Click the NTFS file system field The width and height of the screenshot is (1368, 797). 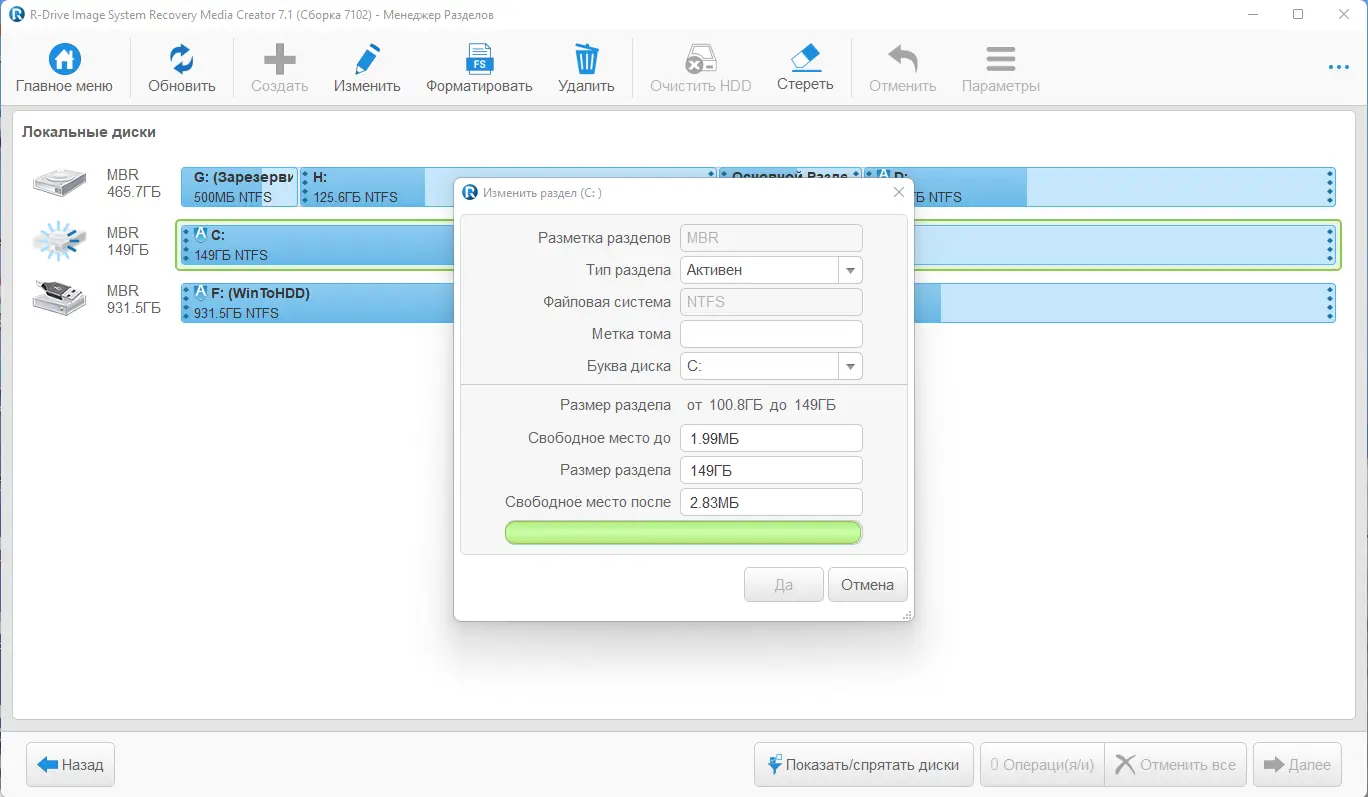[x=771, y=302]
